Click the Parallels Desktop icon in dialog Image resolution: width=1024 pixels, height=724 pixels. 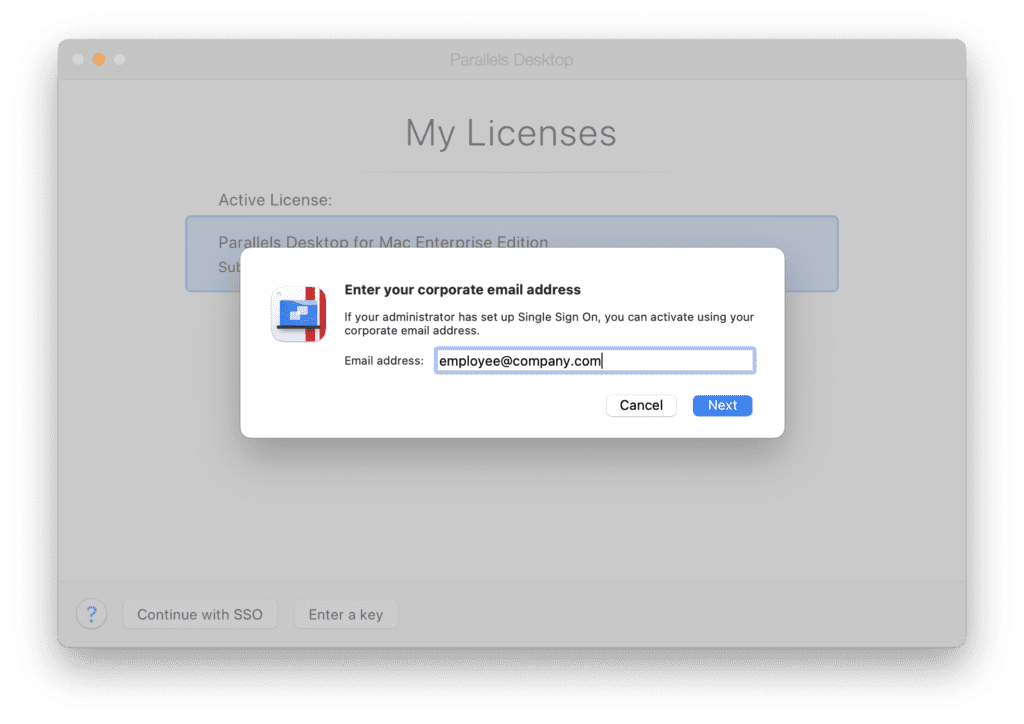(298, 314)
